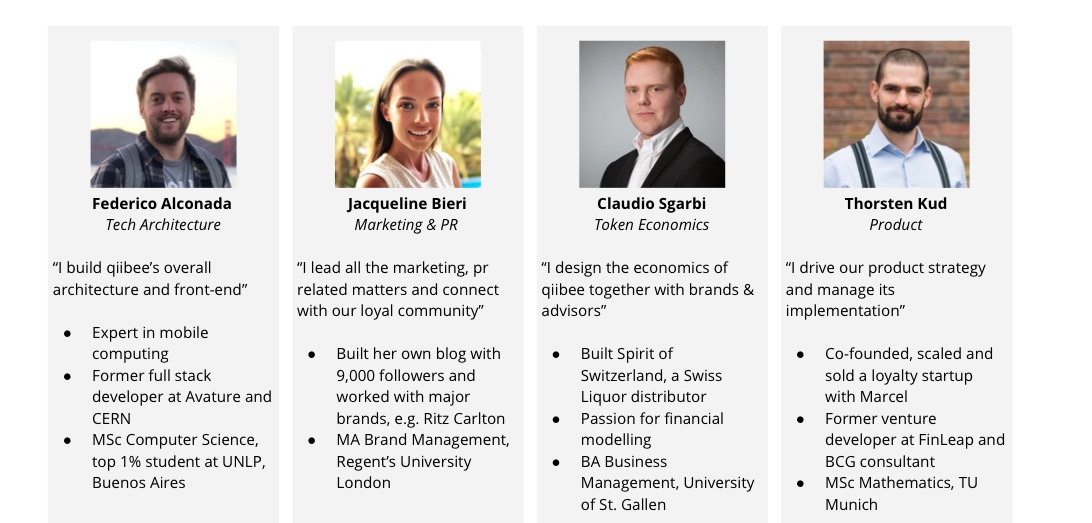Click the quote about connecting with loyal community

398,289
